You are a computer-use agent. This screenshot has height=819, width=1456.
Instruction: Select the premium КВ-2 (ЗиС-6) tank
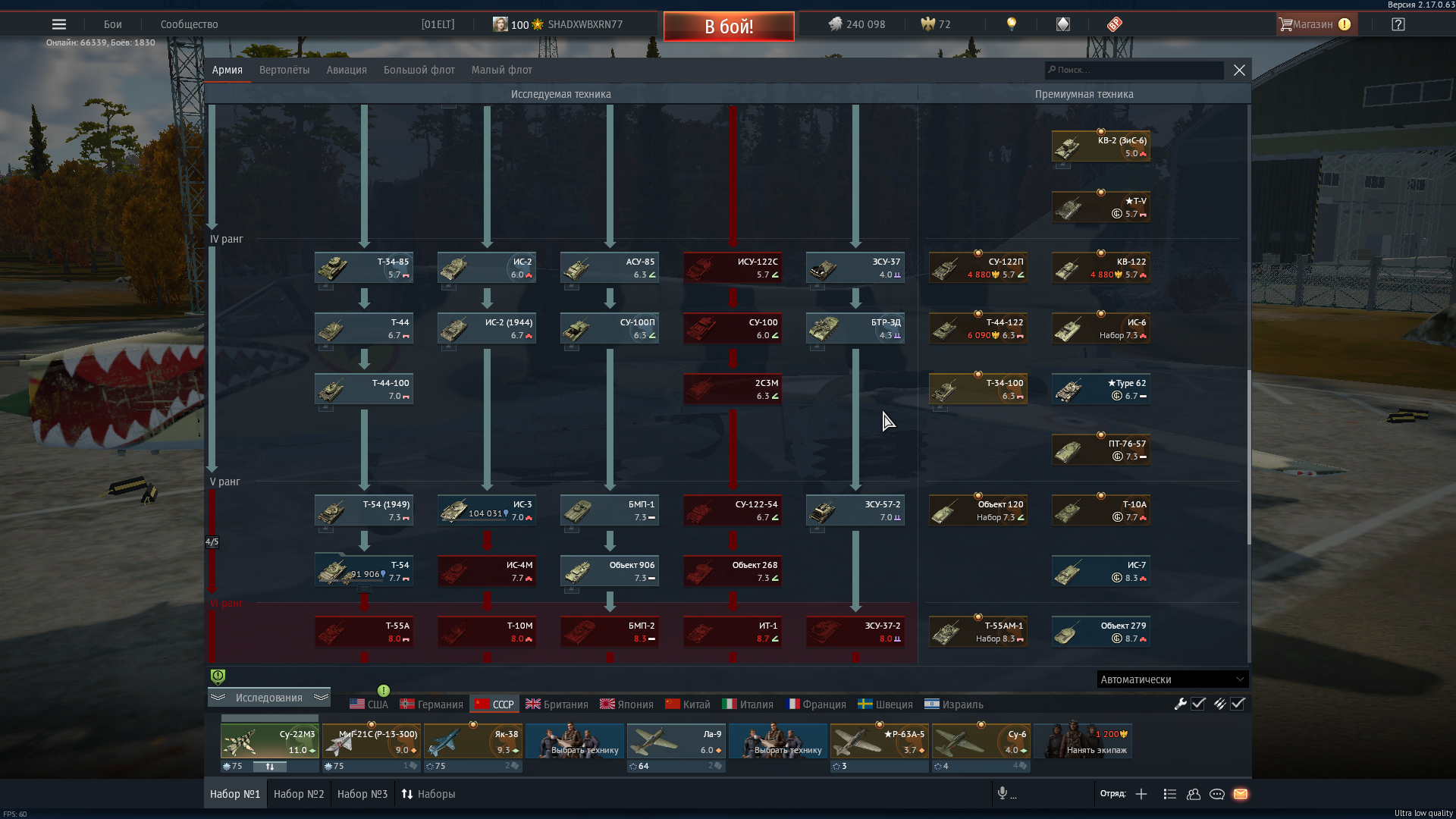pyautogui.click(x=1101, y=146)
